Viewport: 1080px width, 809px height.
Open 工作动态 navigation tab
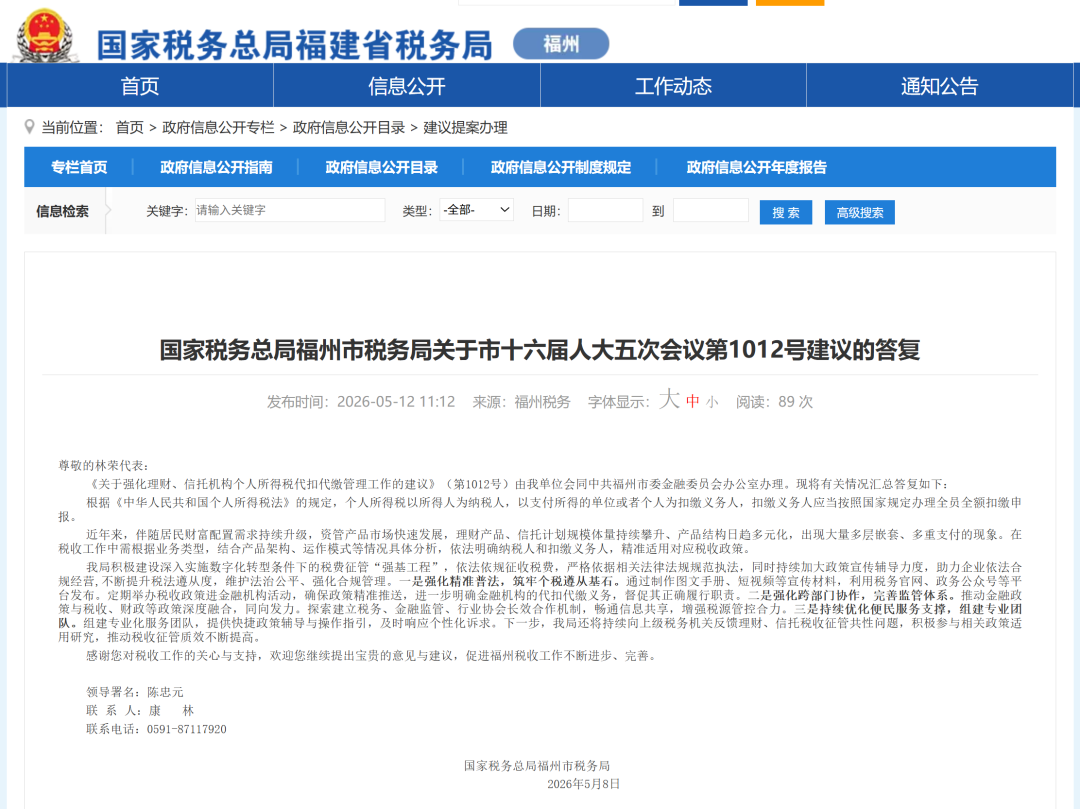tap(673, 85)
